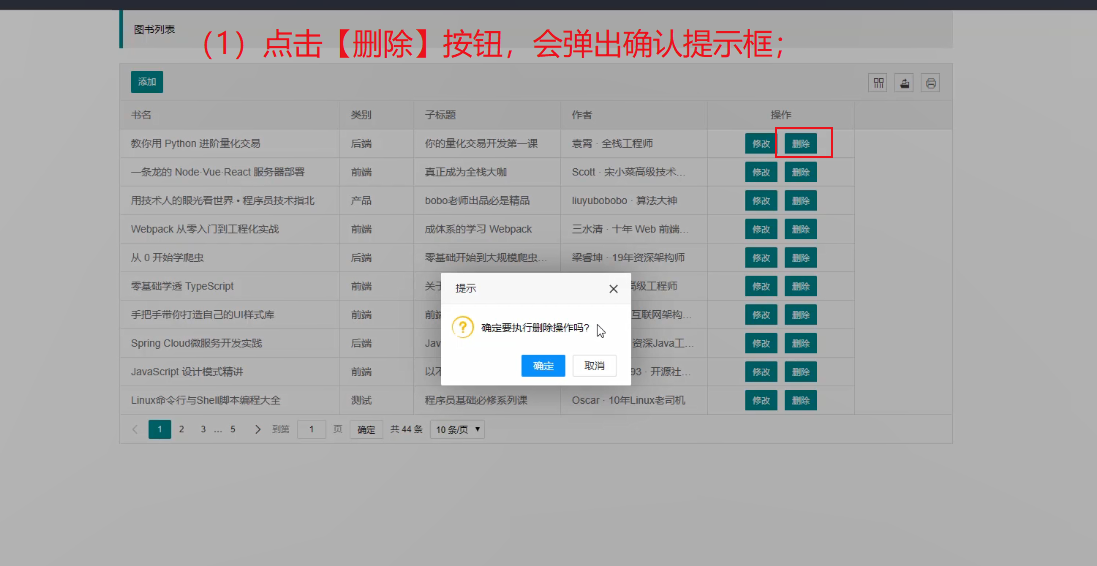Click the 共 44 条 total count text
The width and height of the screenshot is (1097, 566).
pos(406,430)
